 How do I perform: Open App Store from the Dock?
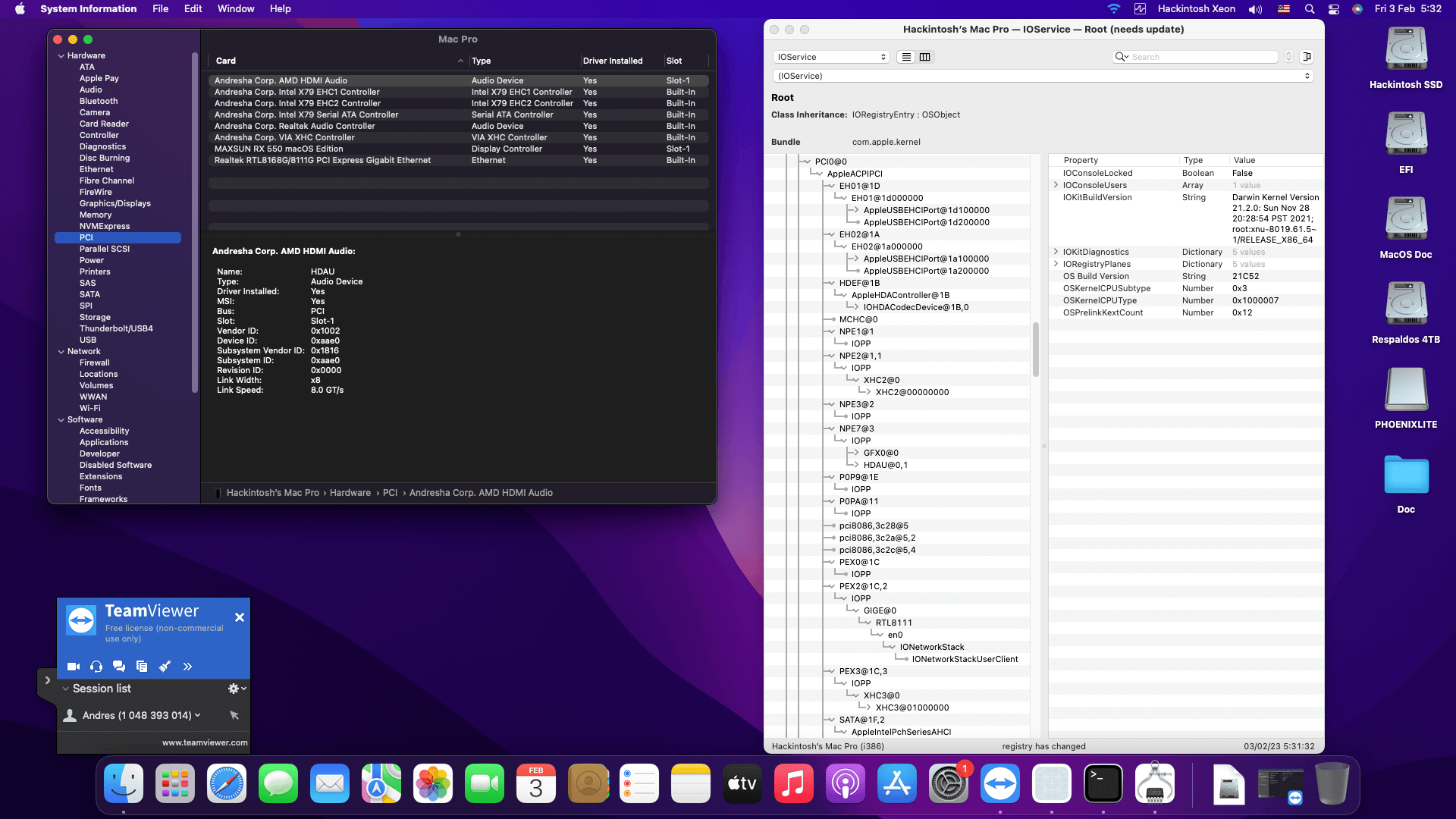click(897, 784)
